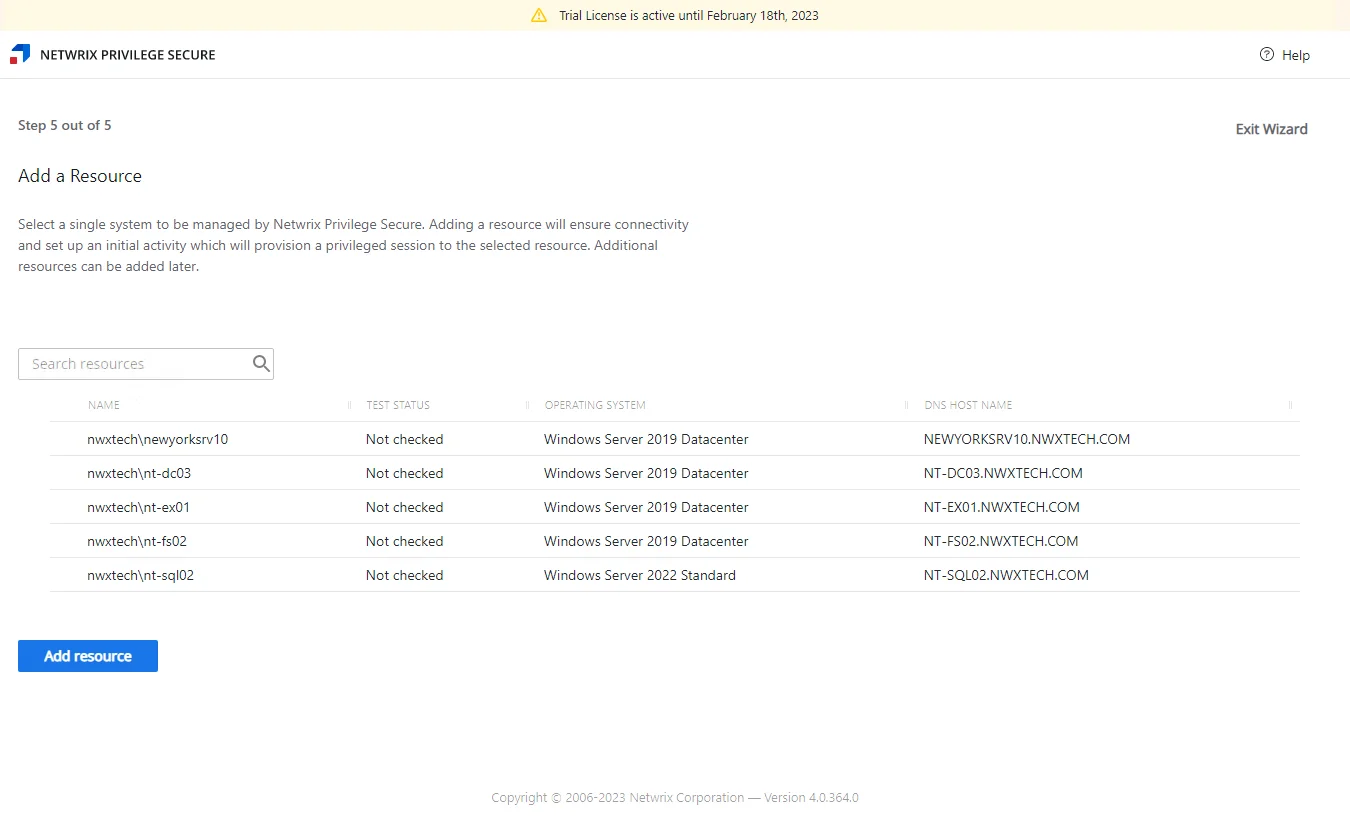Click Windows Server 2022 Standard cell
Image resolution: width=1350 pixels, height=818 pixels.
(640, 575)
